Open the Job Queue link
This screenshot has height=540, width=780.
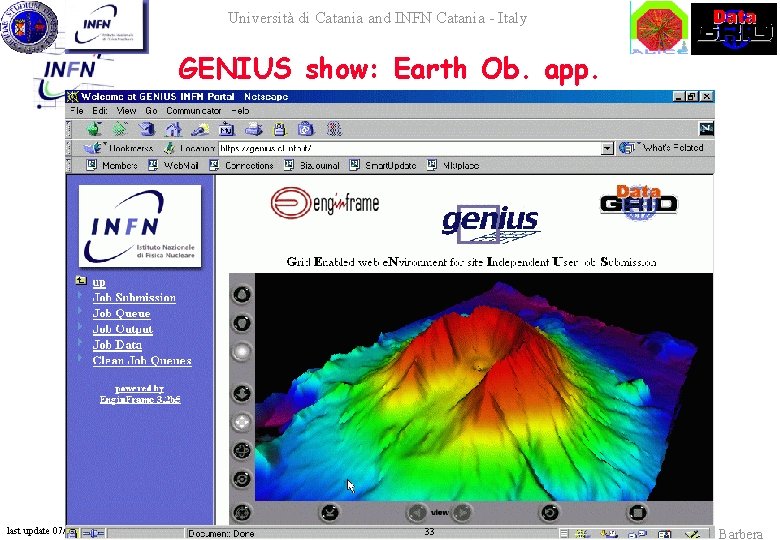[x=121, y=313]
